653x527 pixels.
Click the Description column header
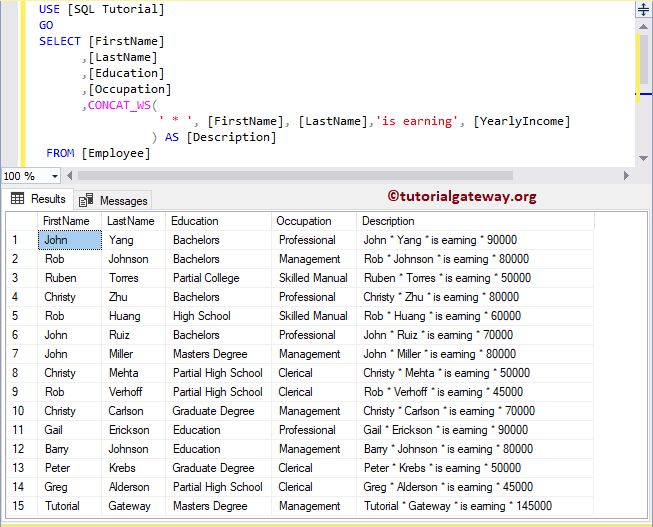point(475,221)
